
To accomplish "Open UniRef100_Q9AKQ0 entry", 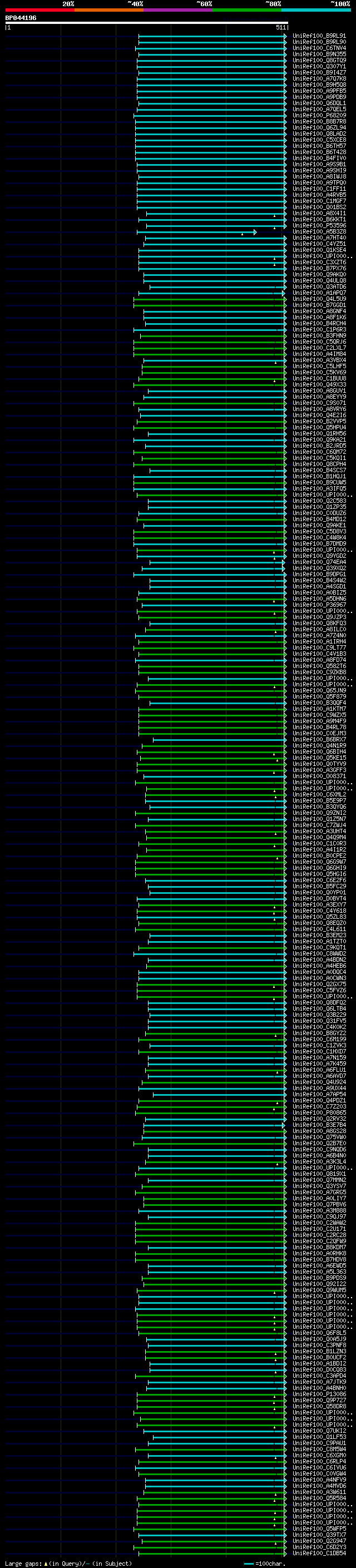I will click(319, 275).
